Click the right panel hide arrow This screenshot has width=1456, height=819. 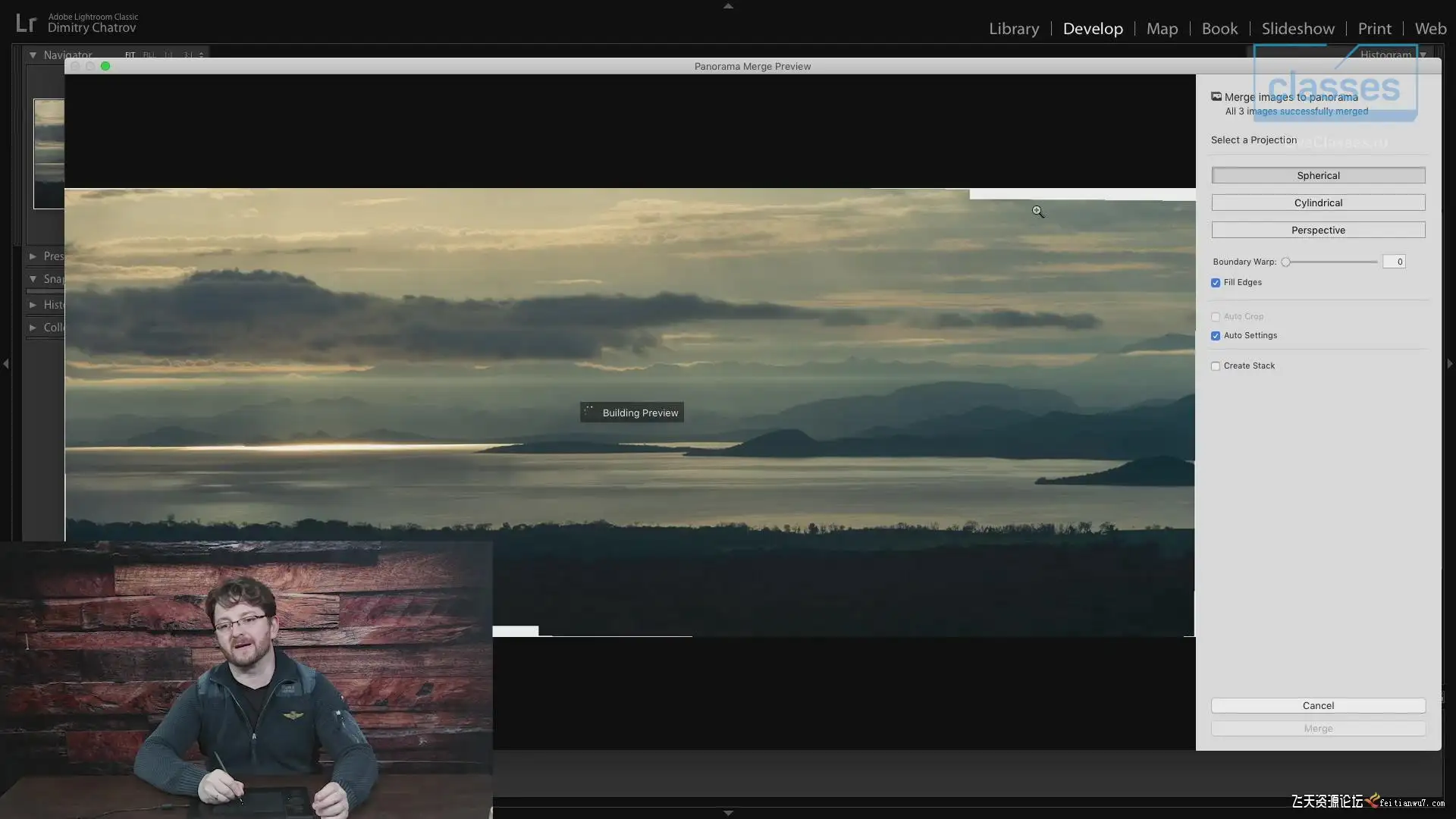pyautogui.click(x=1449, y=364)
